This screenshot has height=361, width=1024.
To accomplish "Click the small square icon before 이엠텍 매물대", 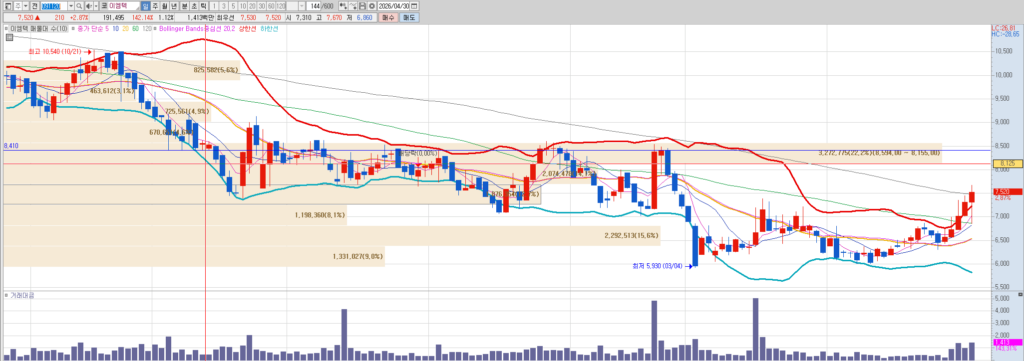I will pos(6,29).
